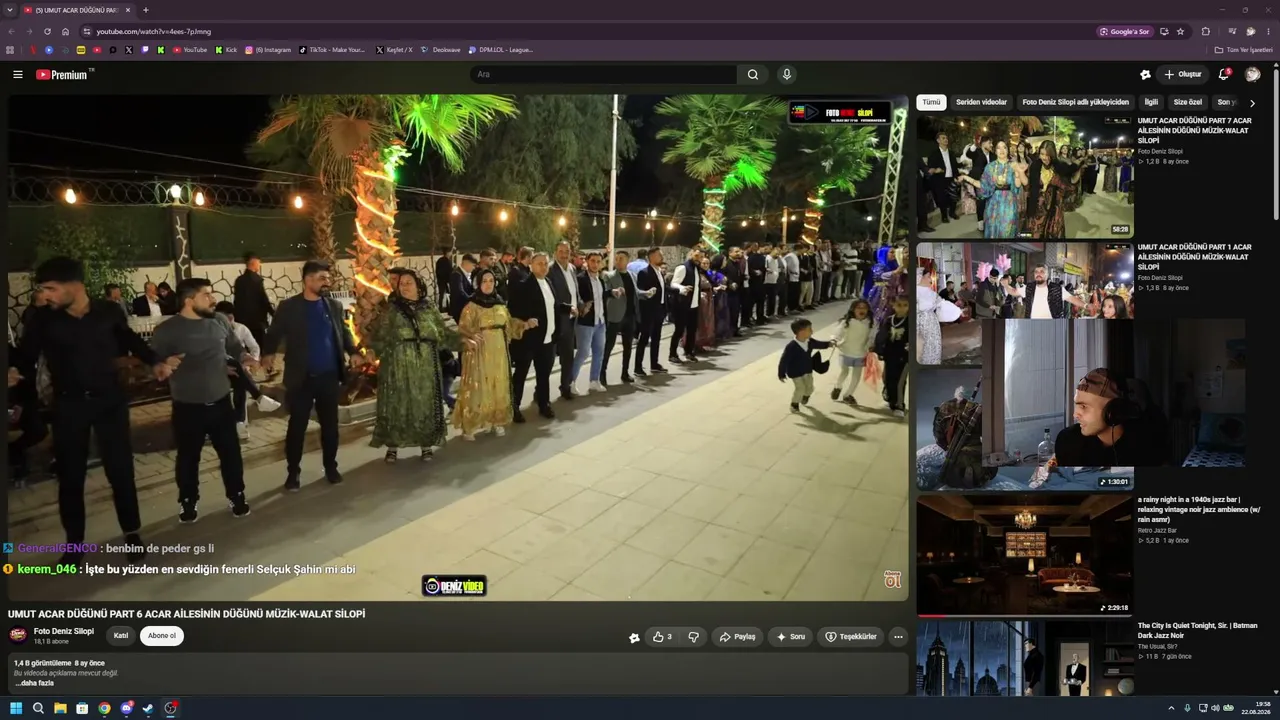Click the video title below the player

[x=187, y=614]
